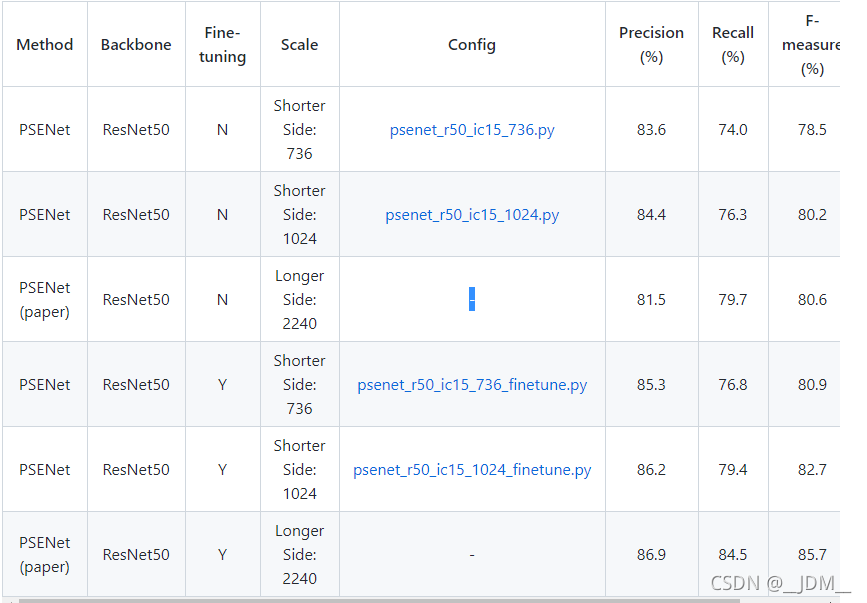The image size is (867, 603).
Task: Click the highlighted dash in the Config column
Action: (472, 299)
